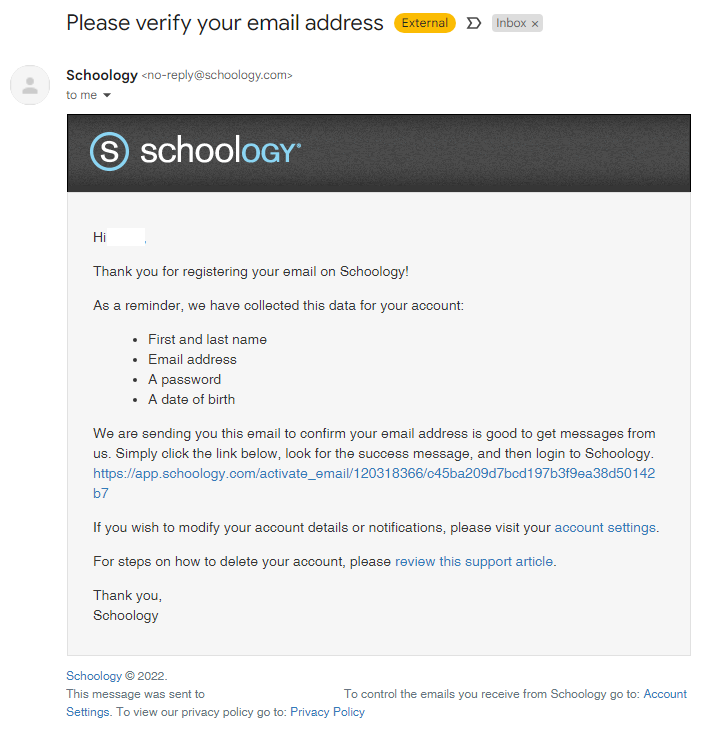Open the 'account settings' link in the body
Screen dimensions: 709x729
(x=605, y=528)
